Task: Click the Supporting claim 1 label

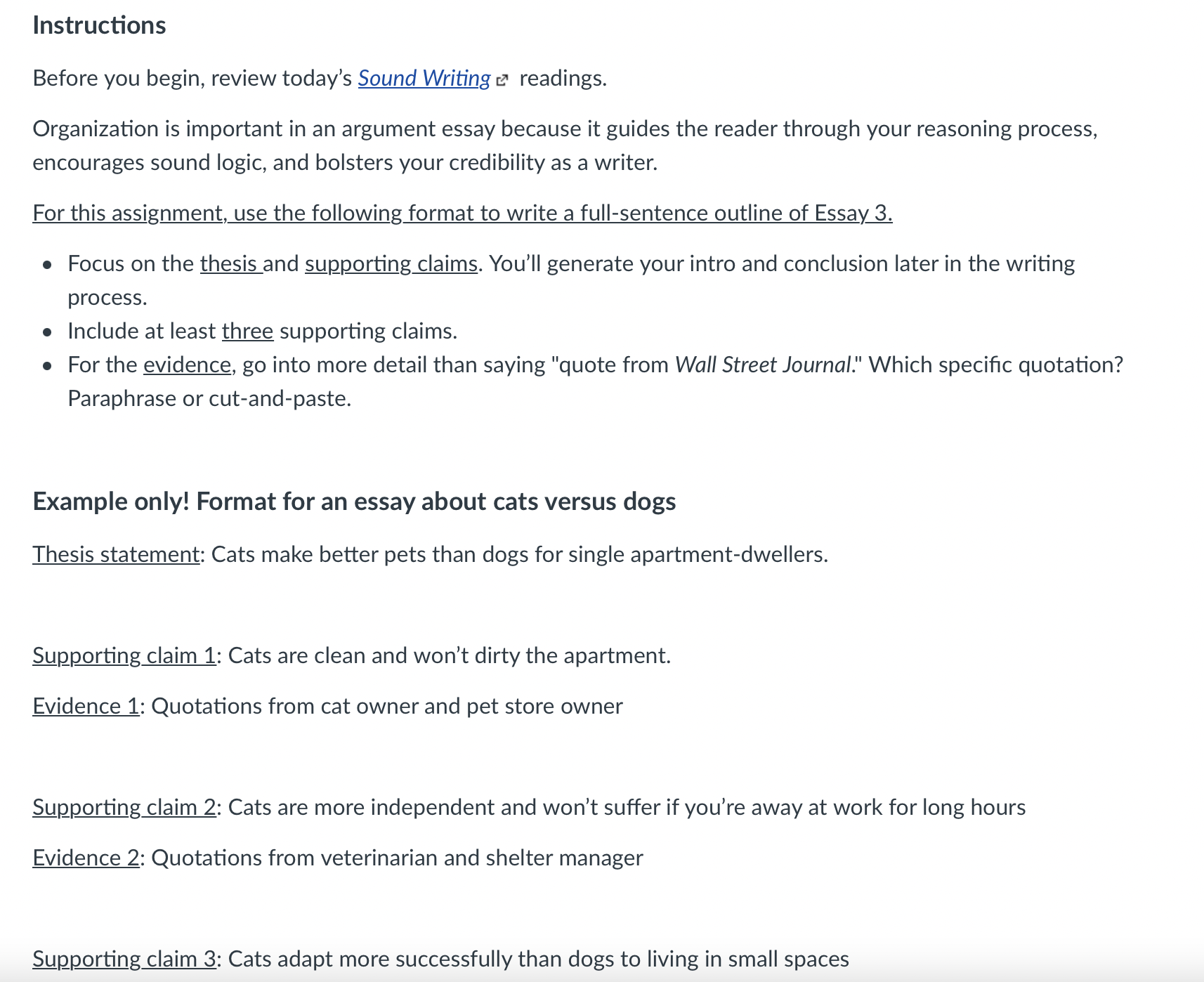Action: (124, 655)
